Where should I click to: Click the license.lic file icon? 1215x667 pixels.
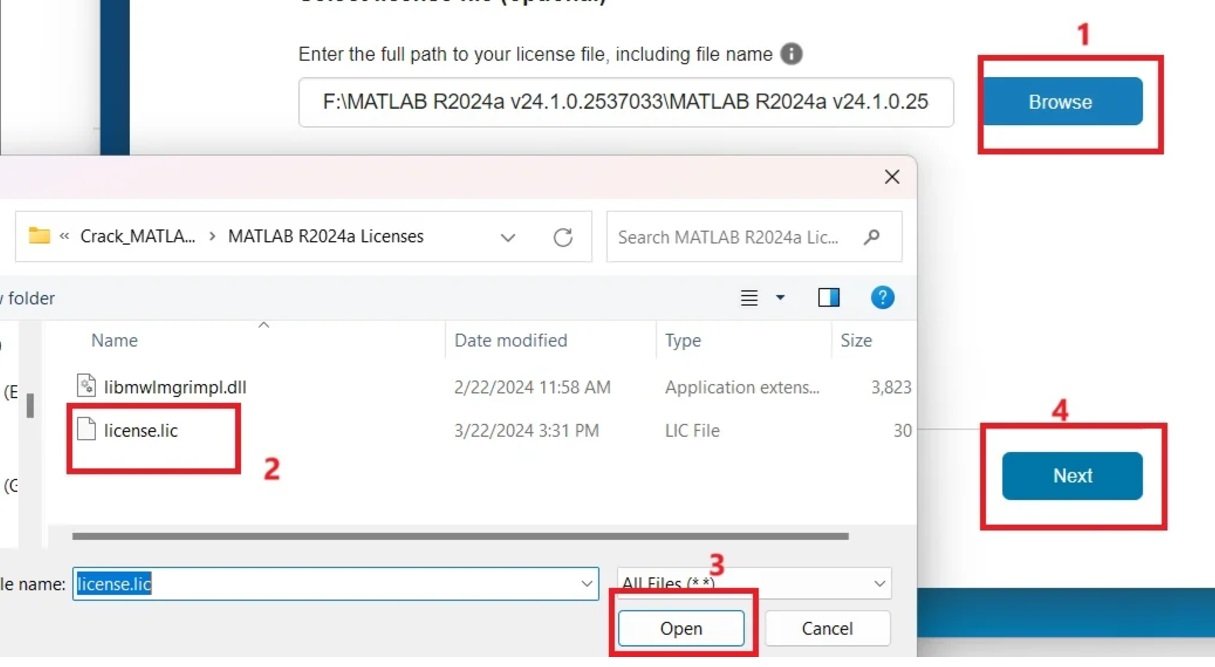pos(86,431)
